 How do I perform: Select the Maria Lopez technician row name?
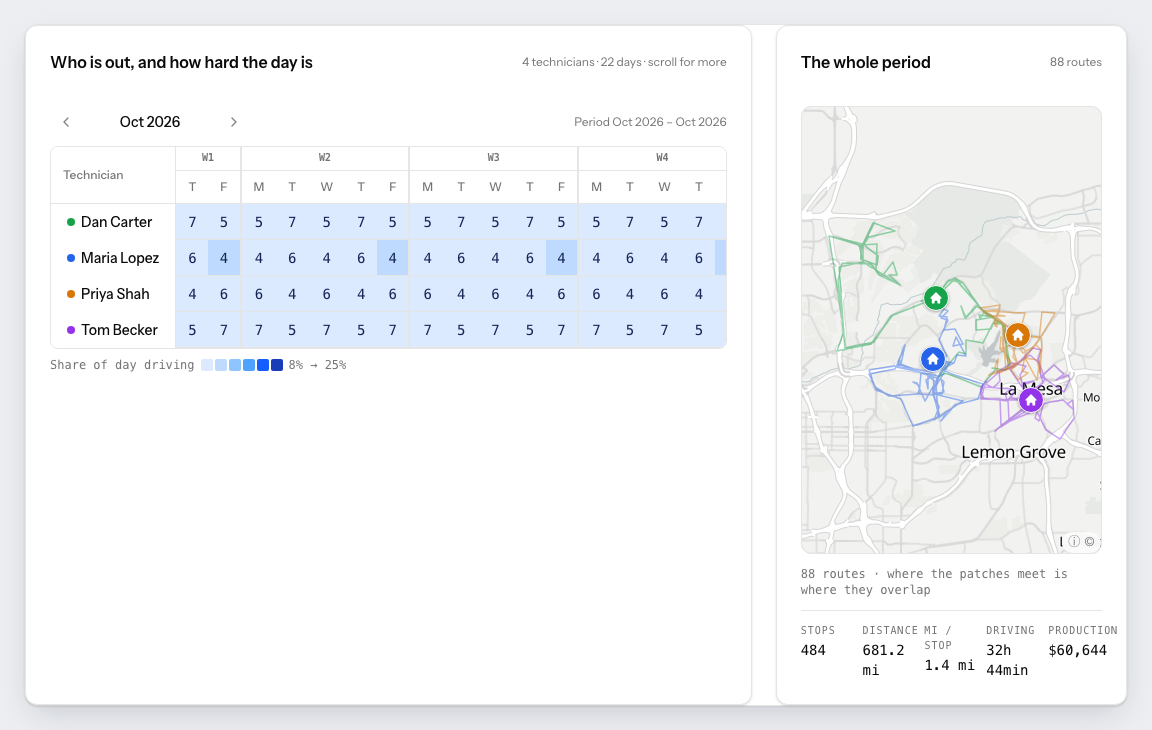(x=120, y=258)
